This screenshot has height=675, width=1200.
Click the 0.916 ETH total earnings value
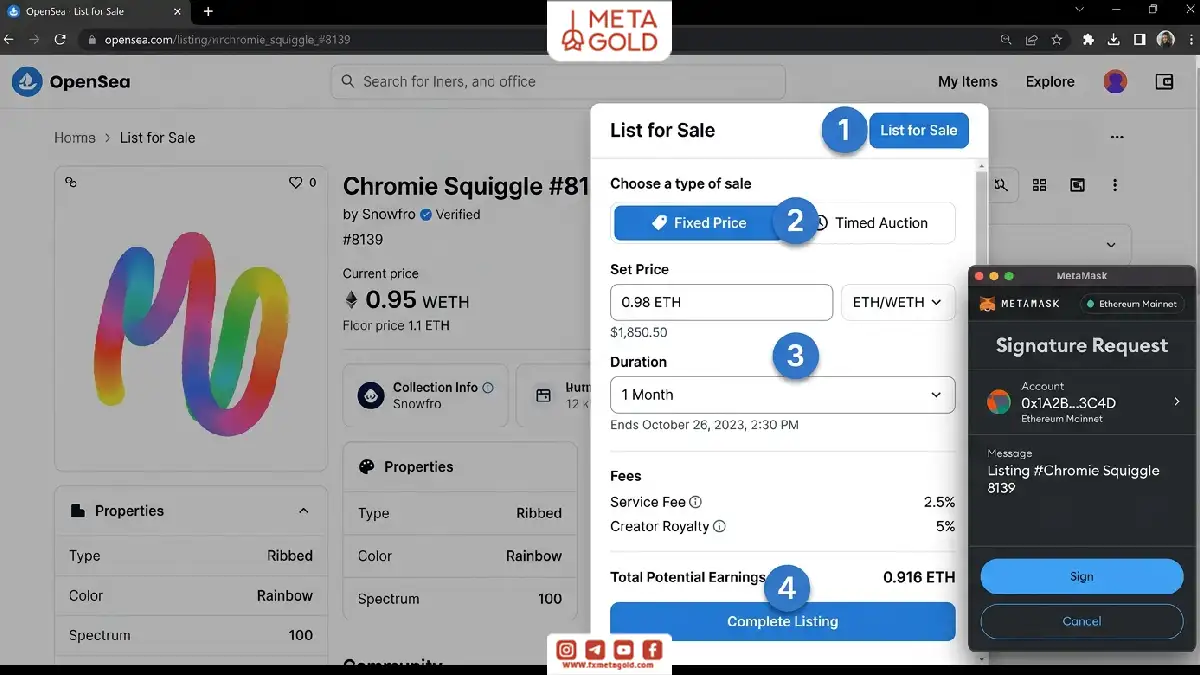coord(919,577)
